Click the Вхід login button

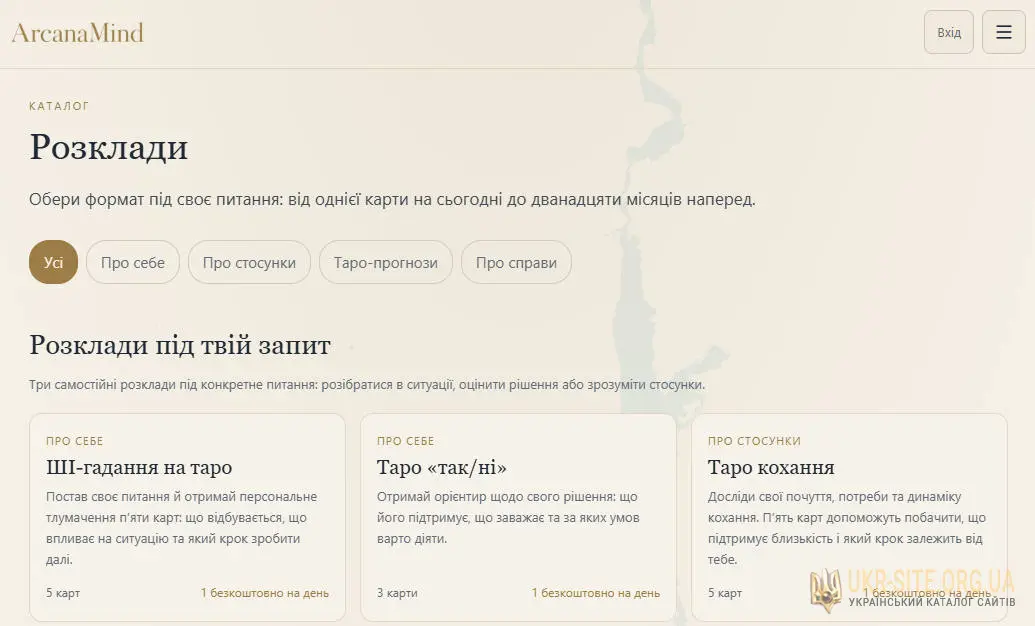pyautogui.click(x=949, y=32)
